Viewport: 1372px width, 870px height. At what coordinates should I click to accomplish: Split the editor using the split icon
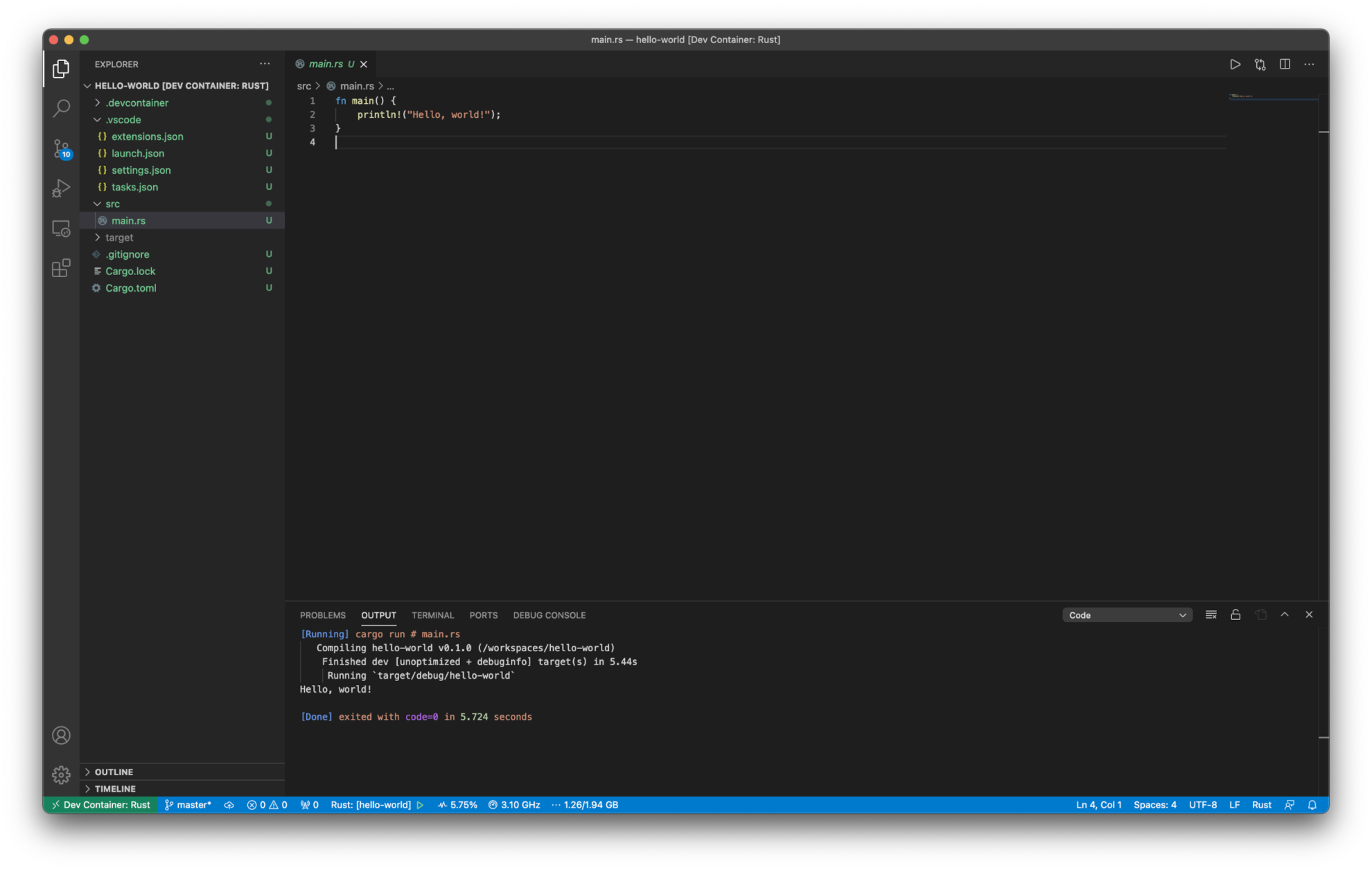click(1285, 64)
